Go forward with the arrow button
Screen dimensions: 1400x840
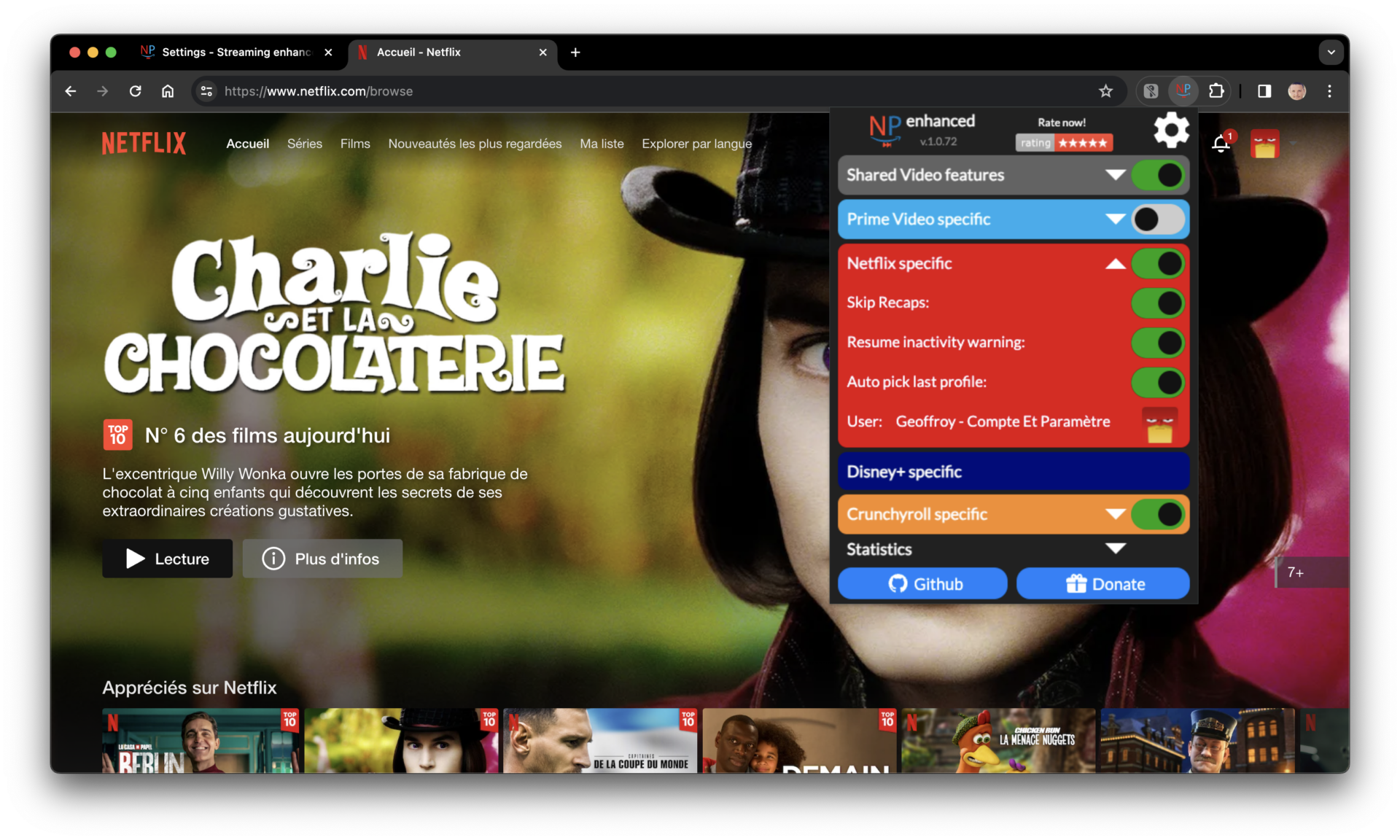pos(103,91)
